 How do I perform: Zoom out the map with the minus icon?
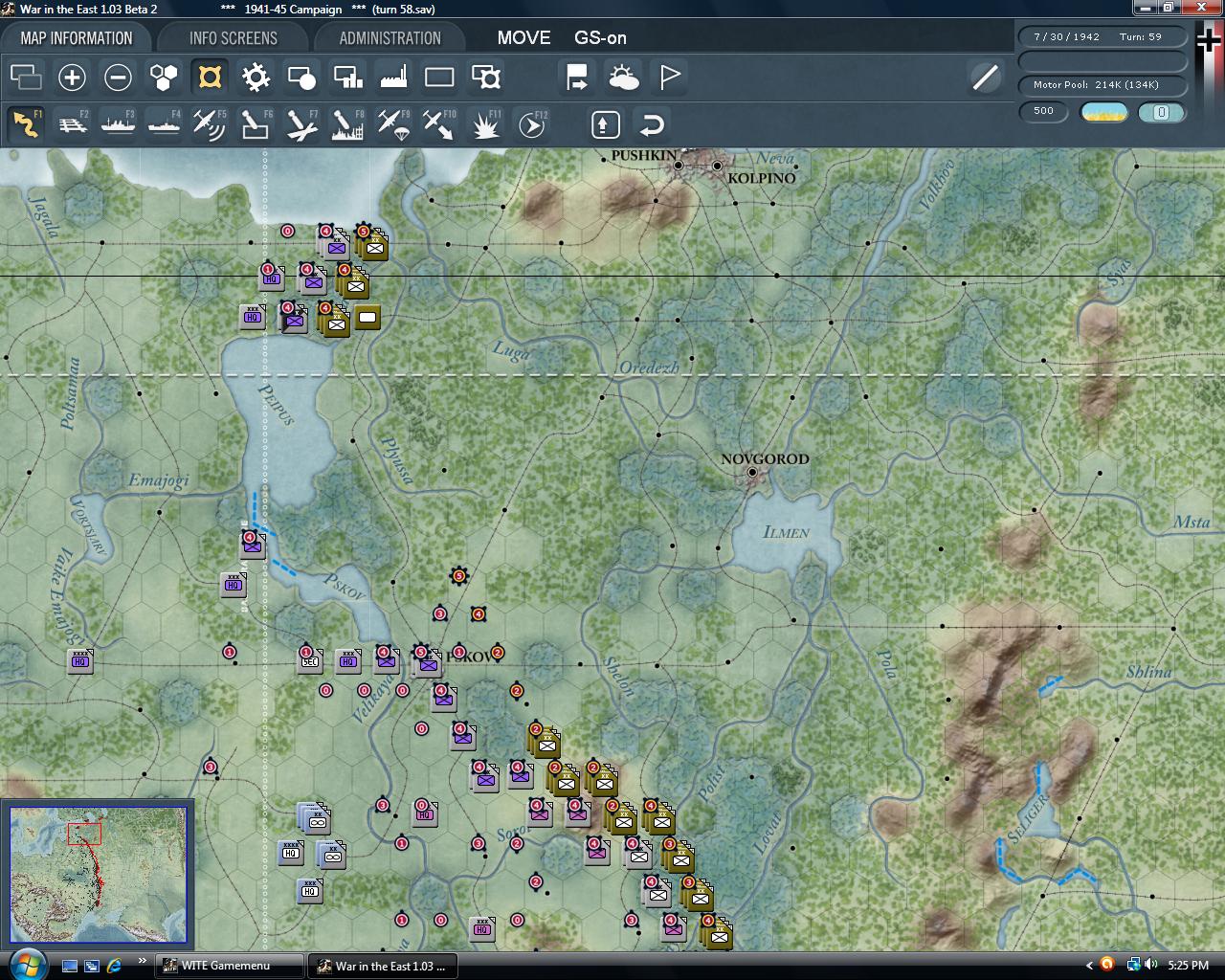click(118, 77)
